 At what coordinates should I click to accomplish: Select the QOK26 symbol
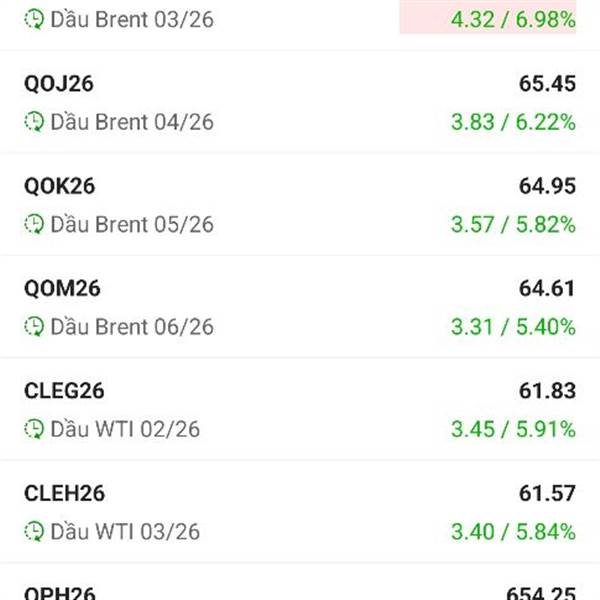click(x=60, y=186)
